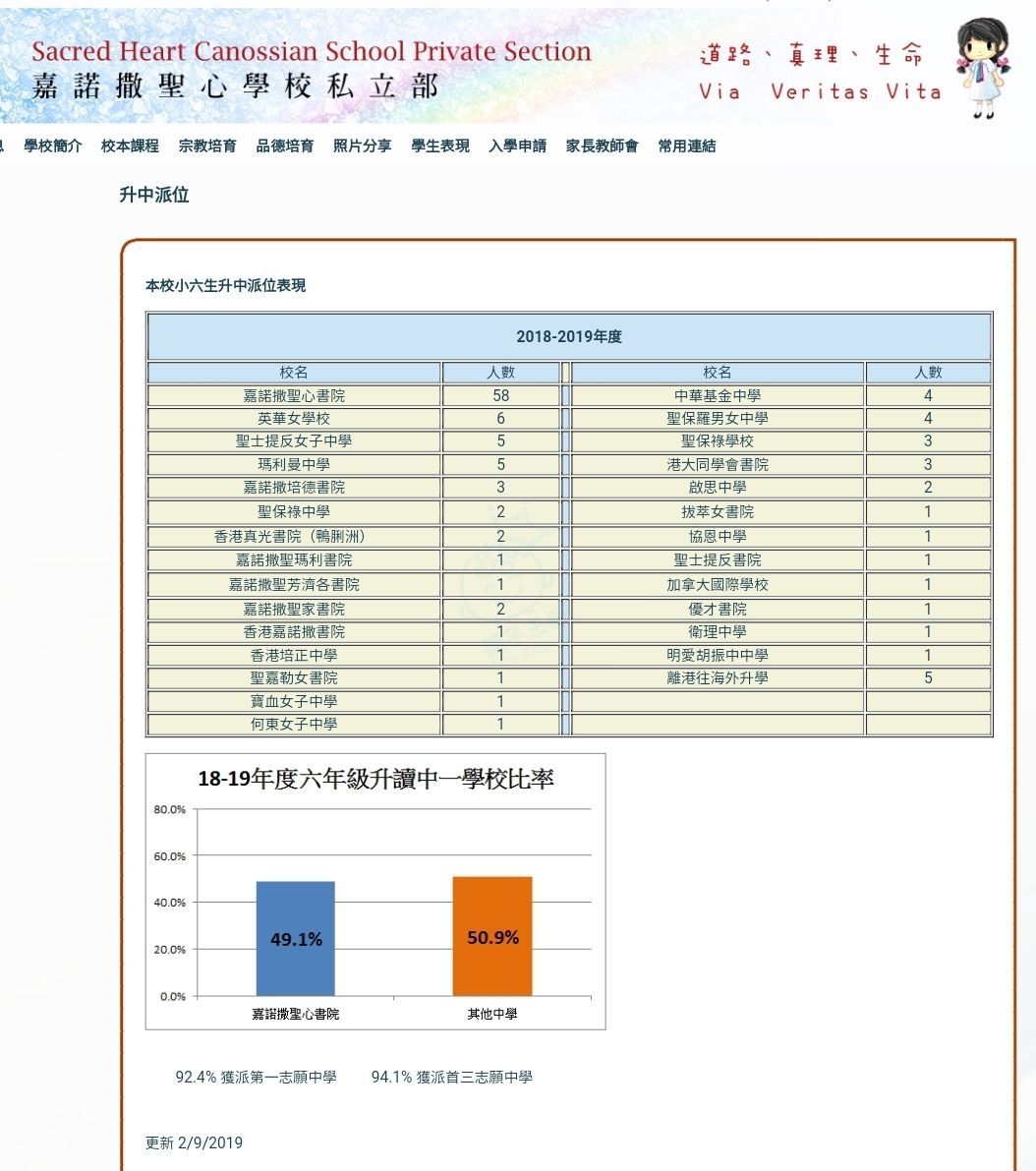1036x1171 pixels.
Task: Click the Sacred Heart Canossian School title
Action: click(x=311, y=52)
